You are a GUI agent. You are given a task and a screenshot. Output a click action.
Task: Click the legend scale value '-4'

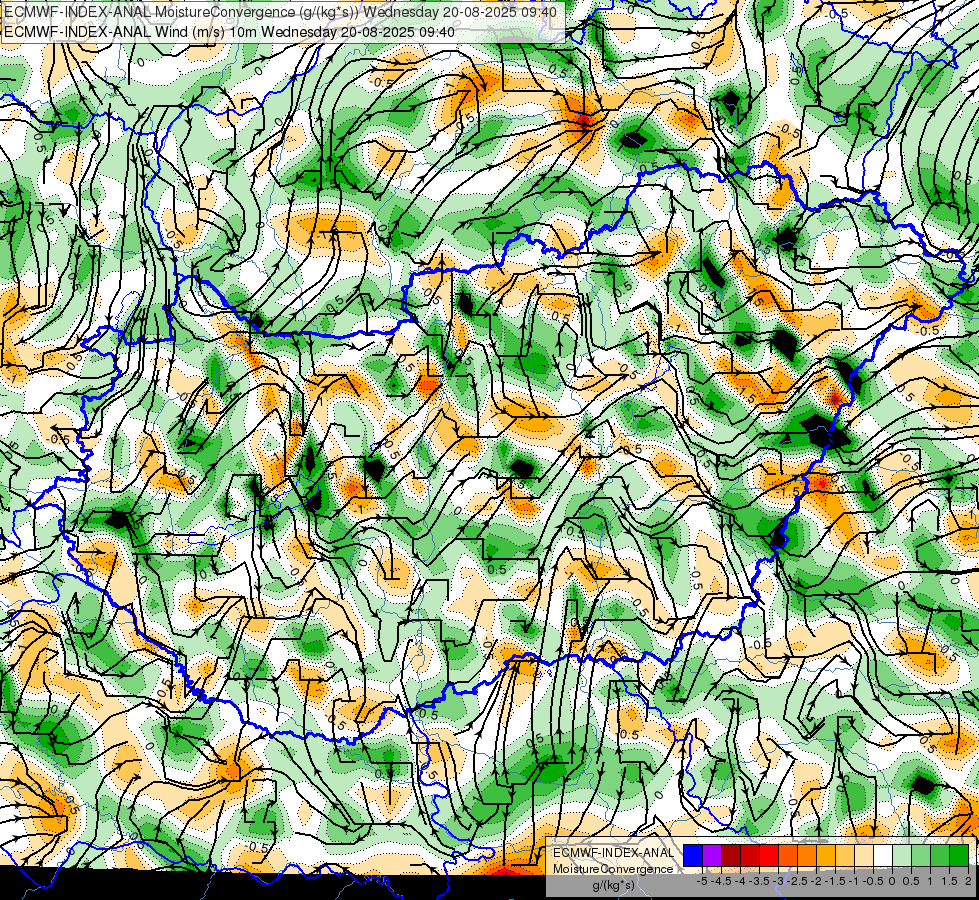click(x=740, y=881)
